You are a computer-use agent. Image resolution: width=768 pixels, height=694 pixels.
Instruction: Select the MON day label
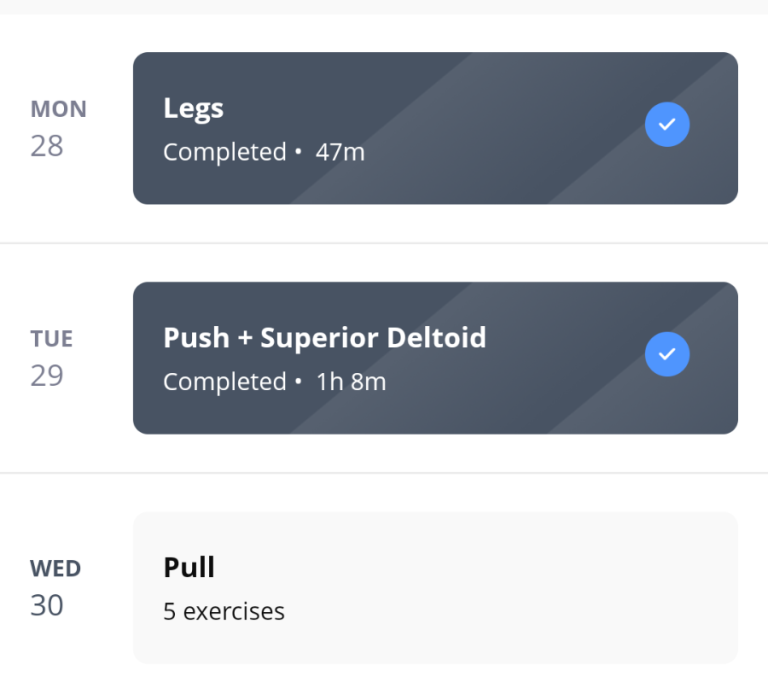point(58,109)
